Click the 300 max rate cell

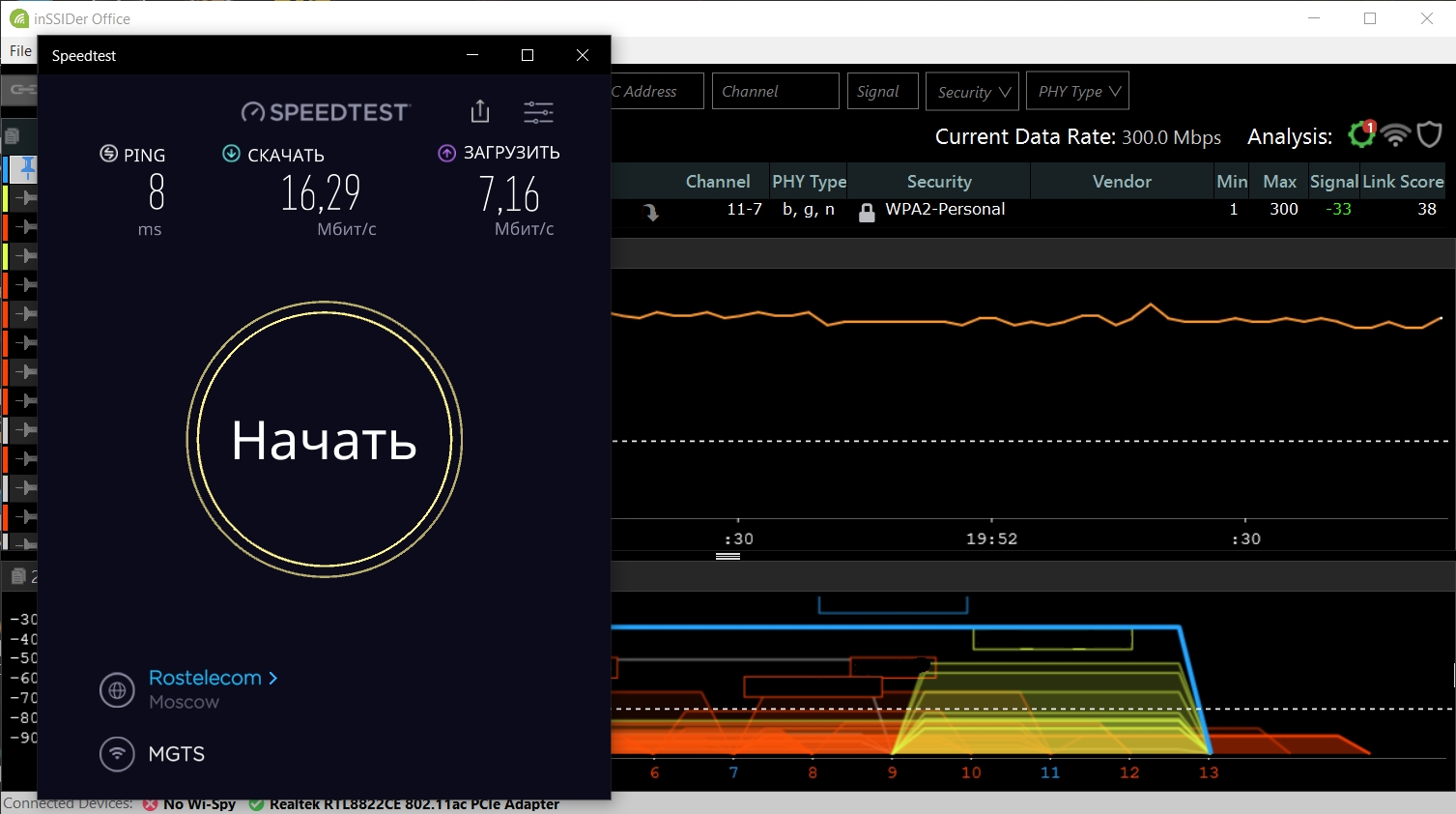coord(1284,209)
